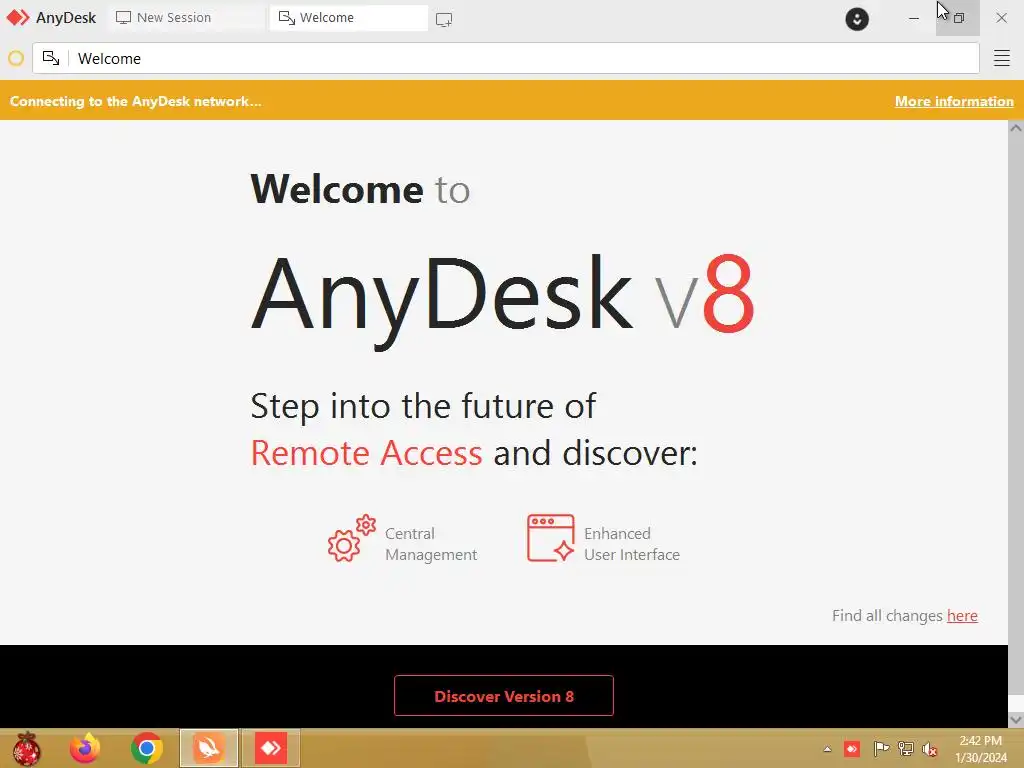Viewport: 1024px width, 768px height.
Task: Restore down the AnyDesk window
Action: click(958, 18)
